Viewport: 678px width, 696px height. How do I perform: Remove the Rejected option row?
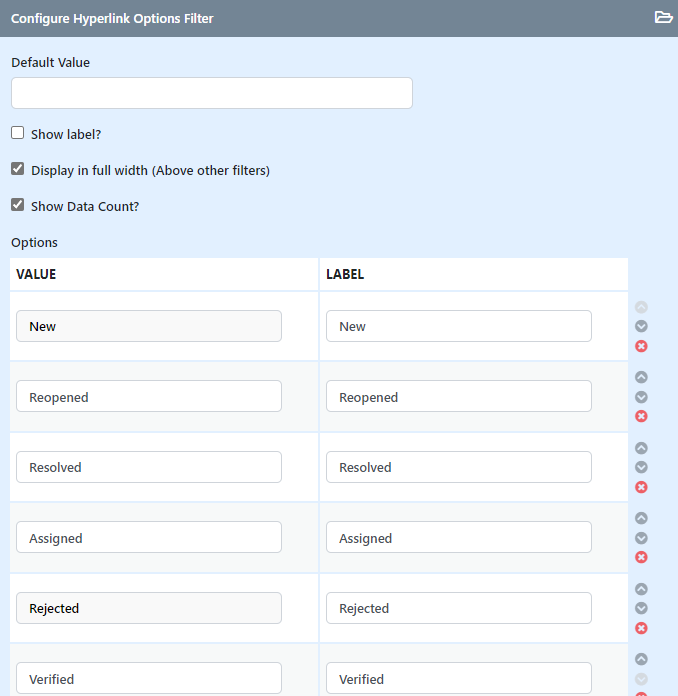click(x=641, y=628)
